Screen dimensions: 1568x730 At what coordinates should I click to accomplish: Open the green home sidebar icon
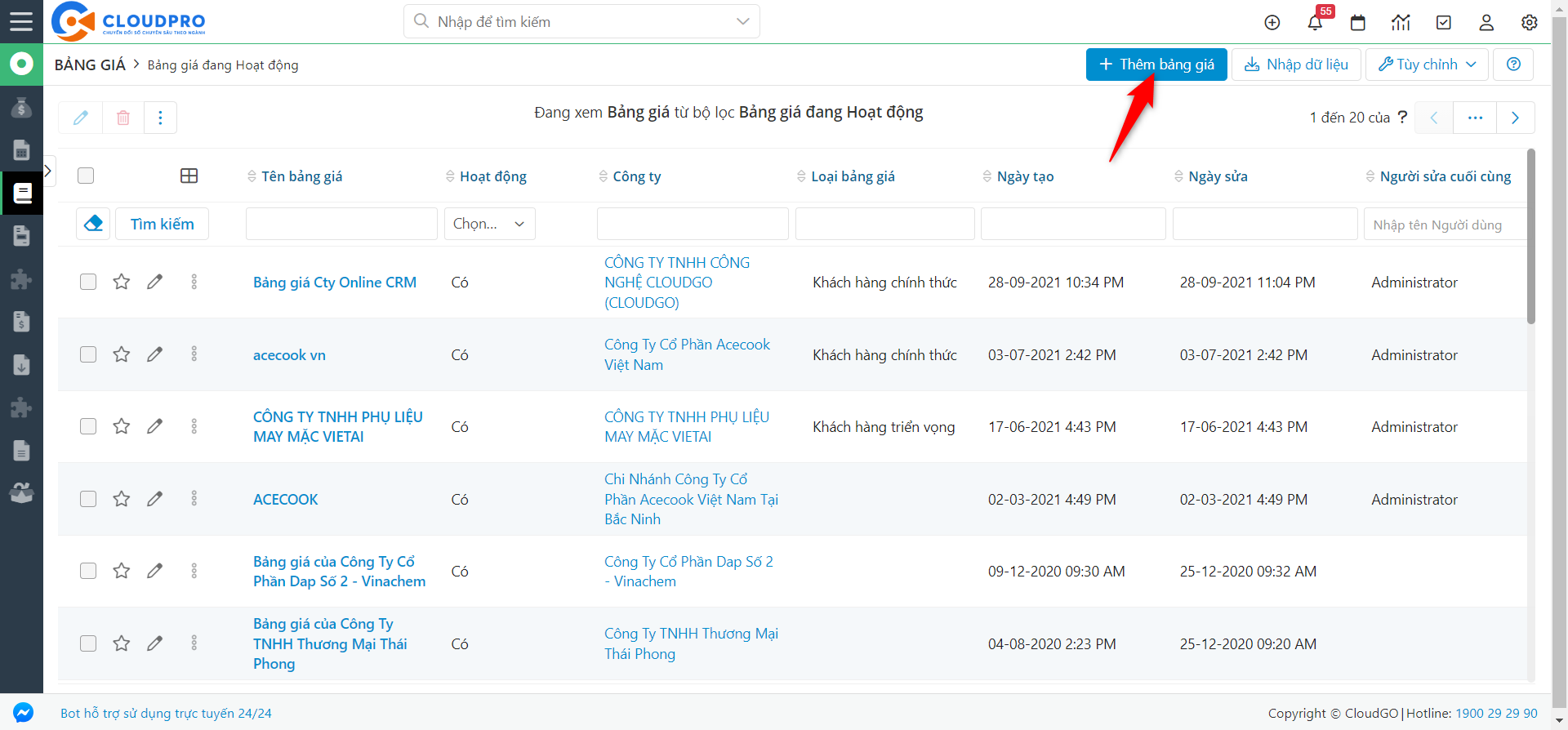(21, 64)
